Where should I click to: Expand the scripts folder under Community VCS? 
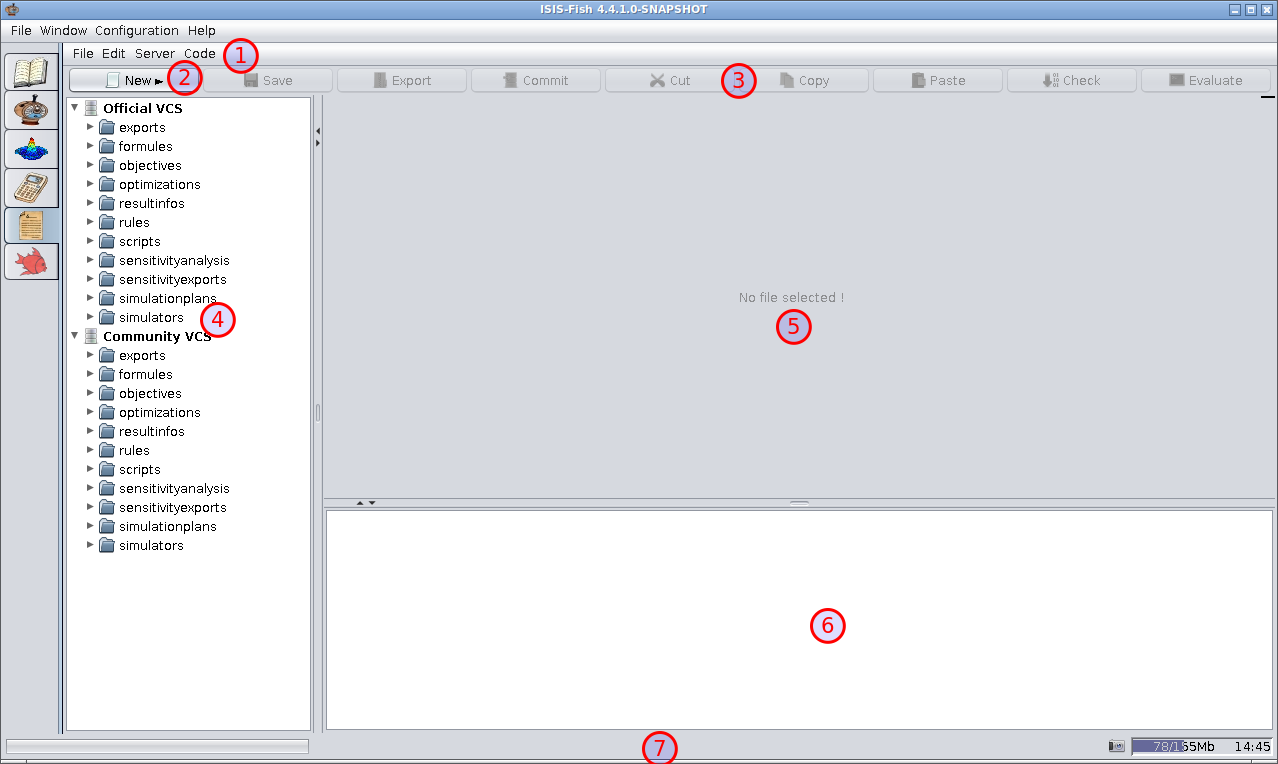[90, 469]
